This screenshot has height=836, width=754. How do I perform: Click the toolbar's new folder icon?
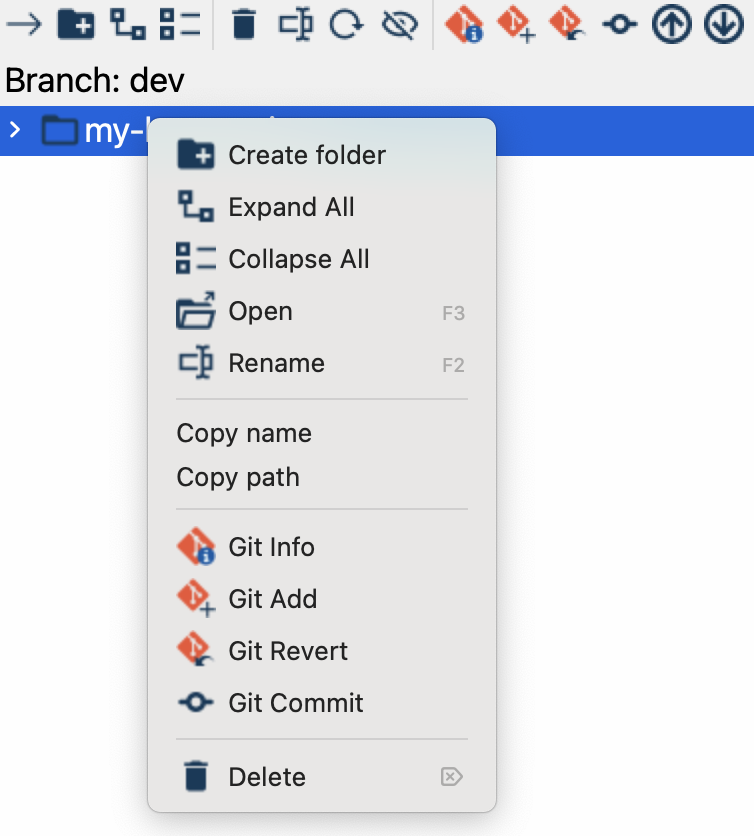tap(76, 24)
